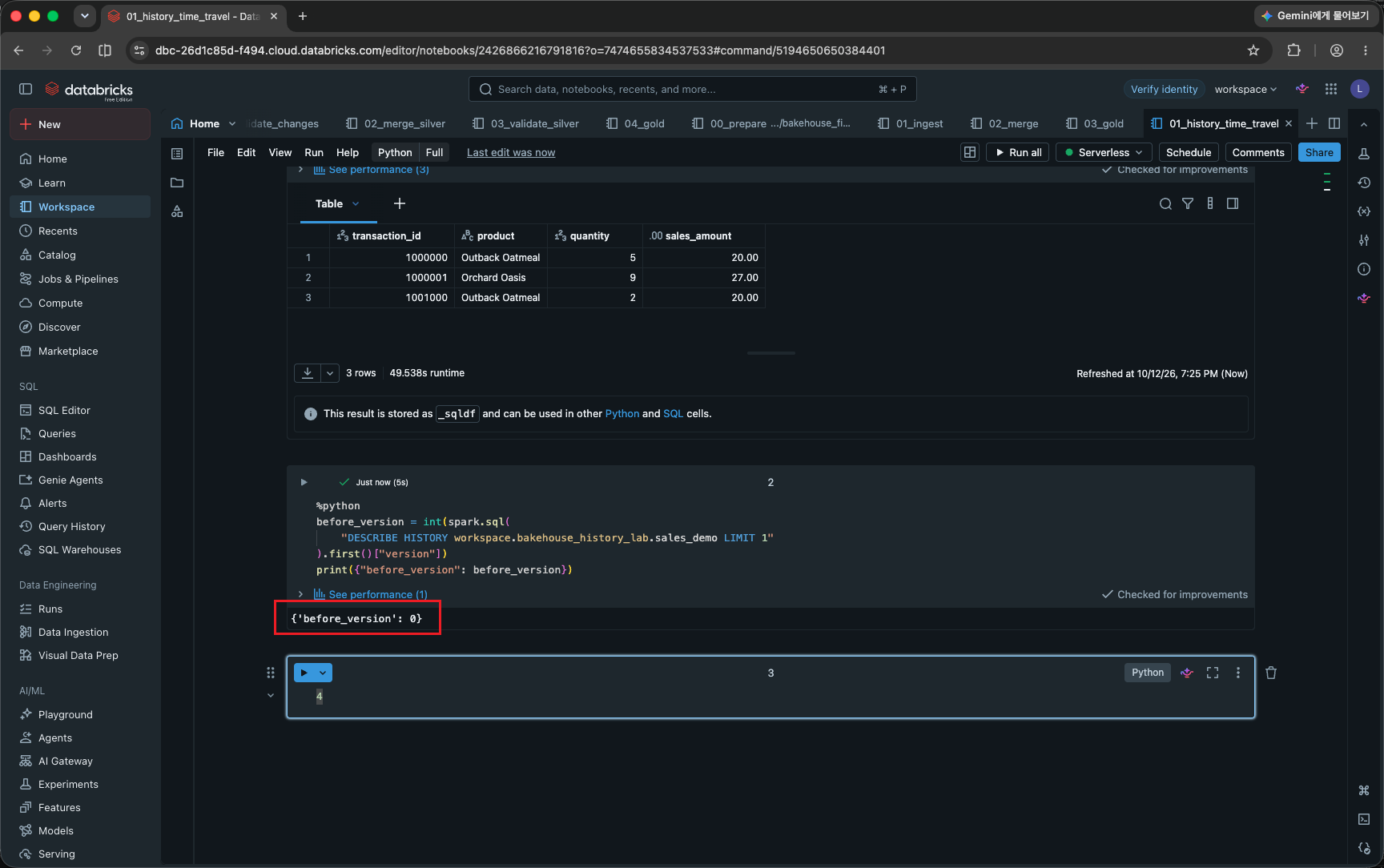
Task: Bookmark this page with the star icon
Action: pos(1253,50)
